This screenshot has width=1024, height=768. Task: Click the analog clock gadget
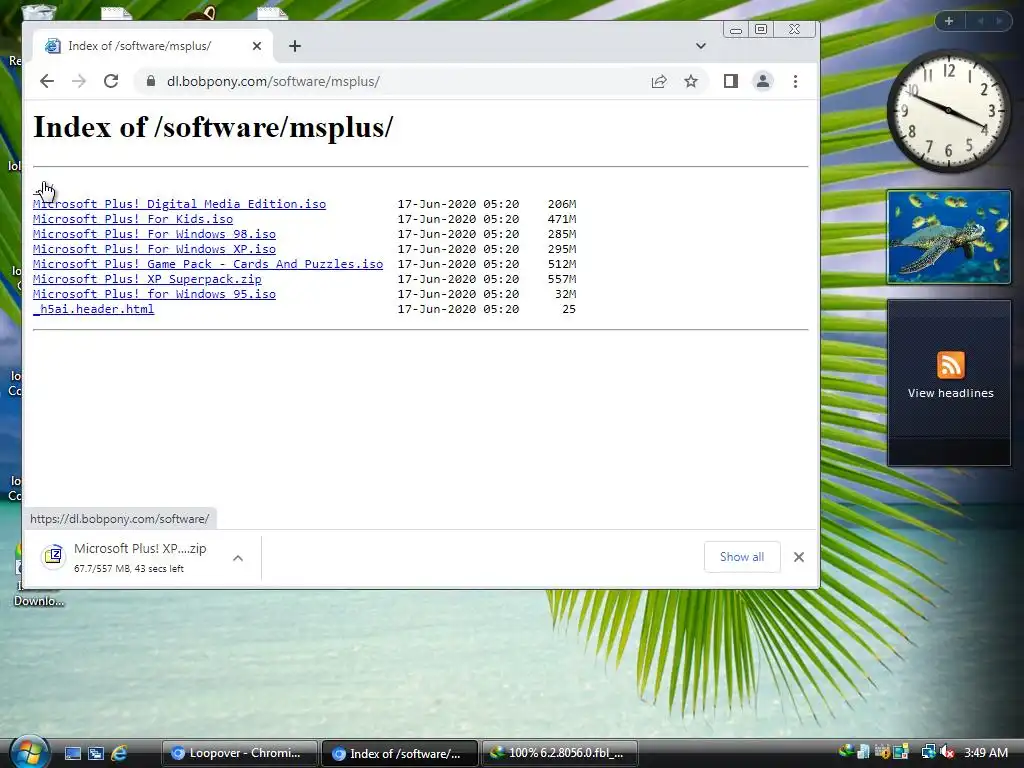(948, 111)
